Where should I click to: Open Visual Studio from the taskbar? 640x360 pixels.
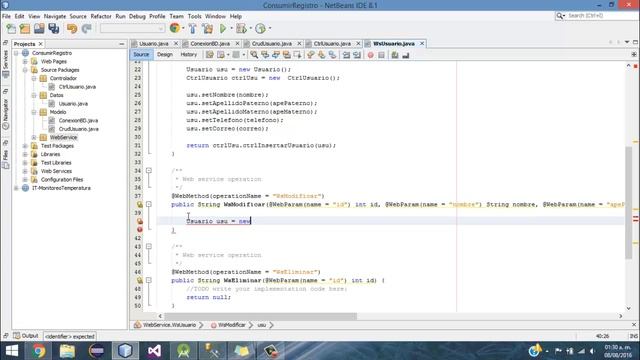point(154,351)
